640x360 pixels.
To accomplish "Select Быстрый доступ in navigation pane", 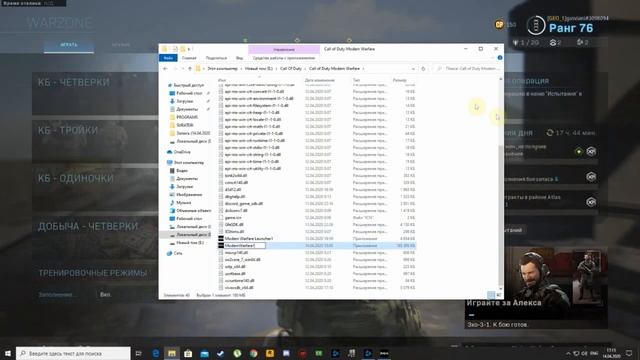I will pos(188,85).
